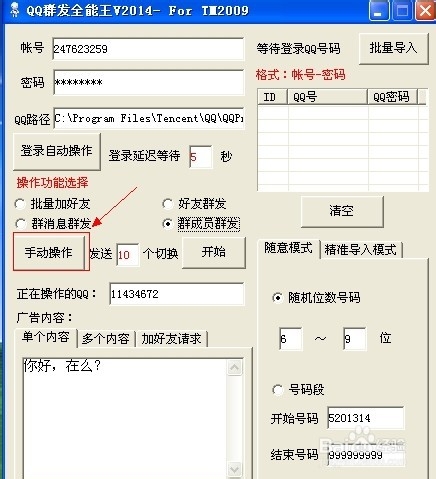Click the 登录延迟等待 seconds field

point(200,157)
